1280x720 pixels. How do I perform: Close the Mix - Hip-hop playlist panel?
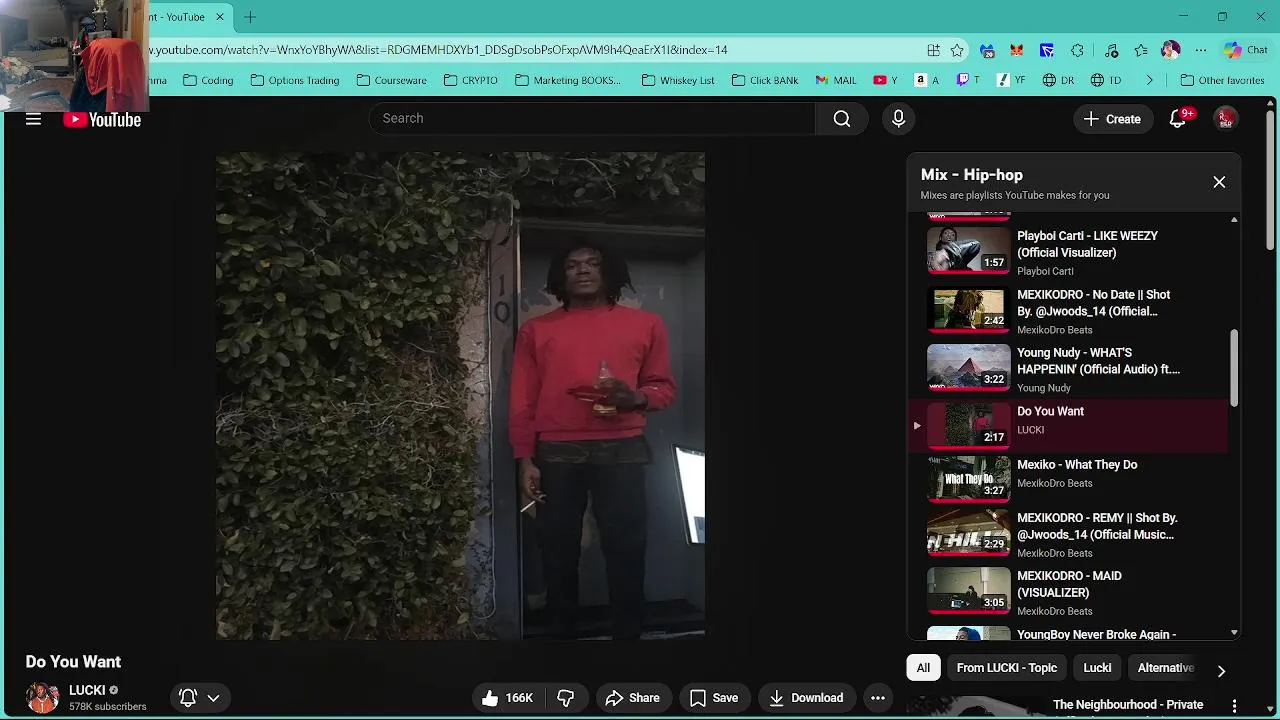click(1219, 182)
